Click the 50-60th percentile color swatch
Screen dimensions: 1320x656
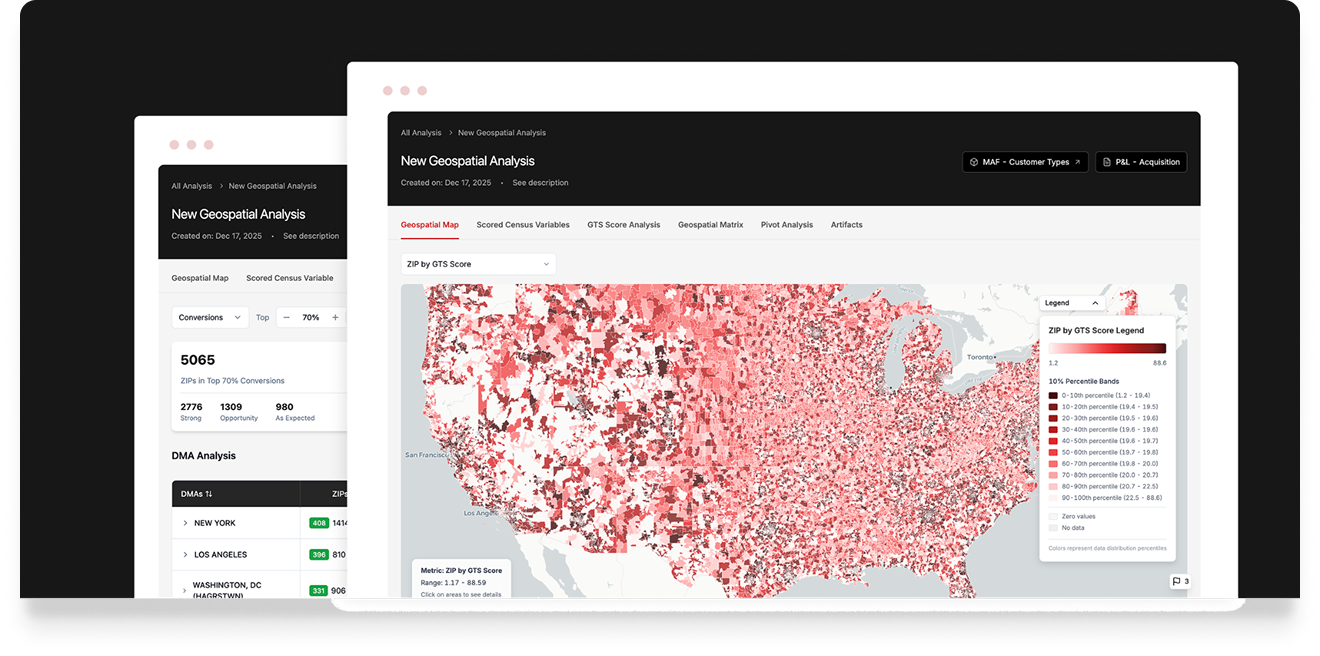click(1053, 452)
